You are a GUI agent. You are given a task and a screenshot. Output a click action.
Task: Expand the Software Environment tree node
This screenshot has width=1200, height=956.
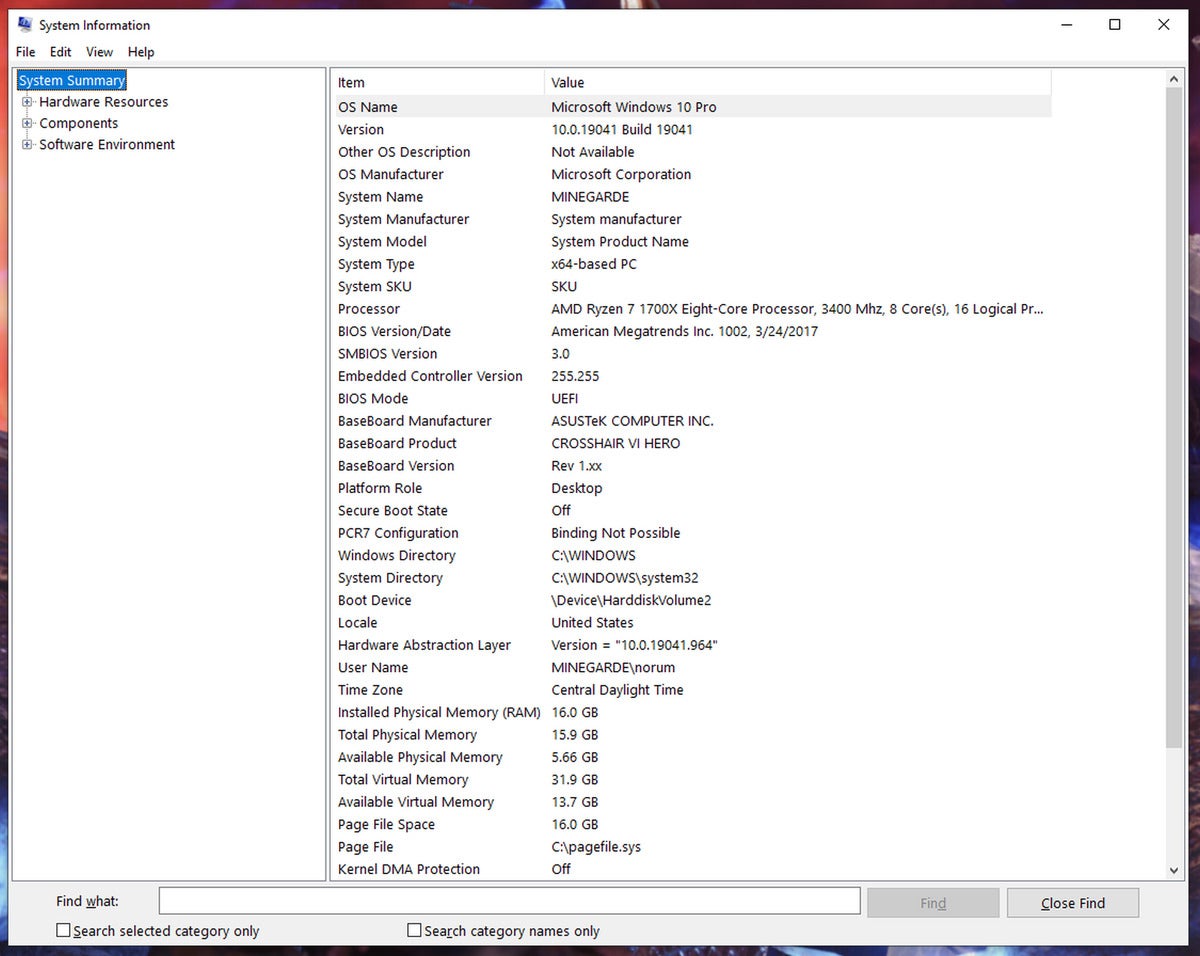click(27, 145)
